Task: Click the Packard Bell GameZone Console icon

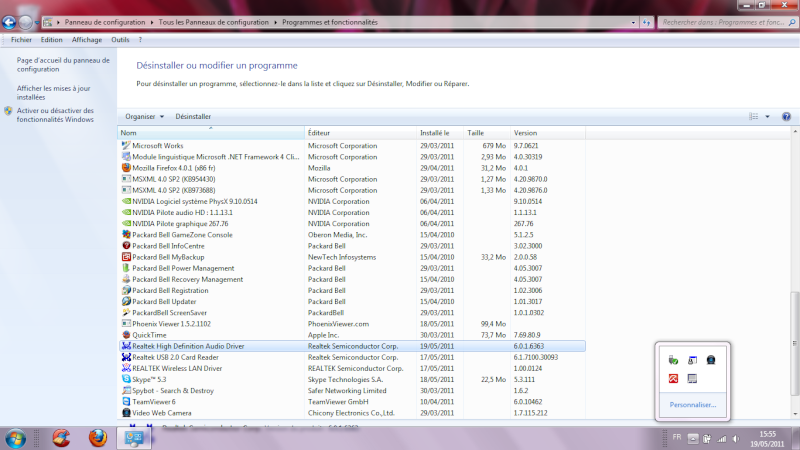Action: pyautogui.click(x=126, y=235)
